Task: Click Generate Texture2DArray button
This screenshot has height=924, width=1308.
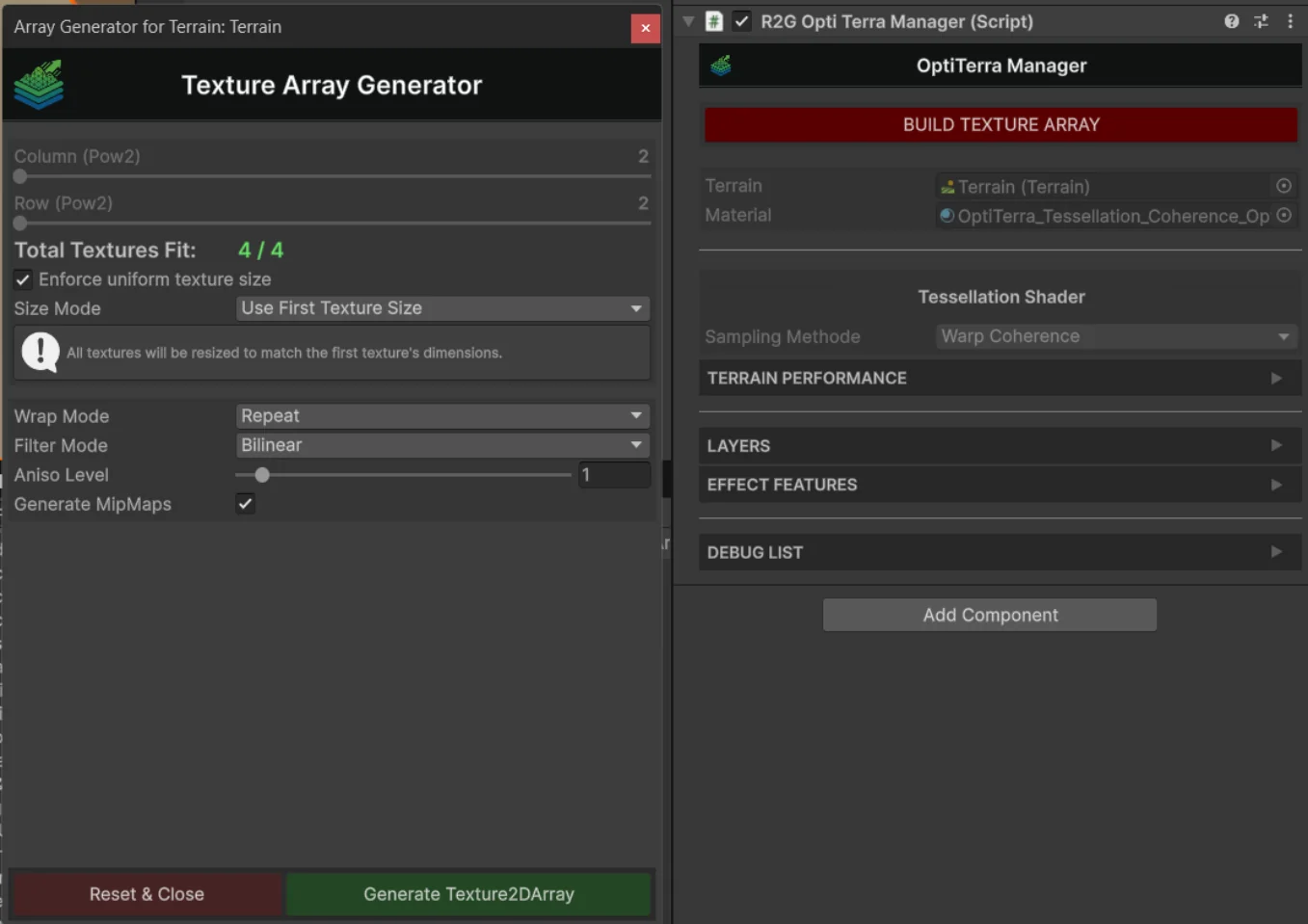Action: click(468, 894)
